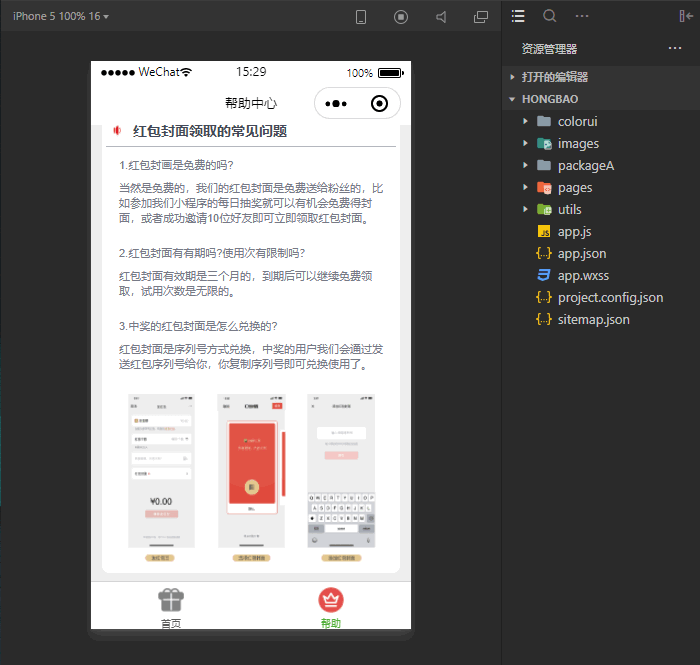This screenshot has width=700, height=665.
Task: Open the resource manager more-options dots
Action: tap(675, 48)
